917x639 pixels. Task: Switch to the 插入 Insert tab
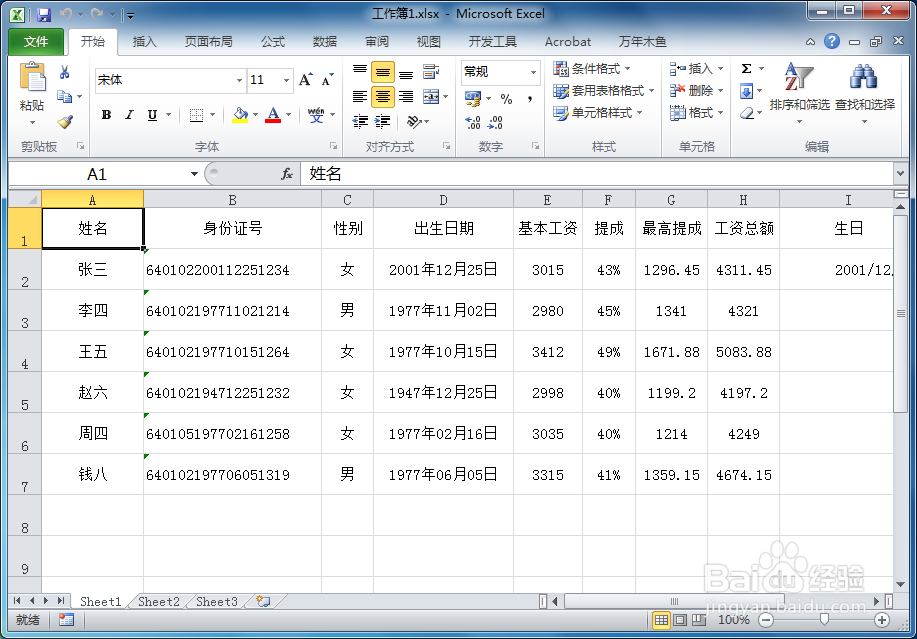click(x=144, y=42)
